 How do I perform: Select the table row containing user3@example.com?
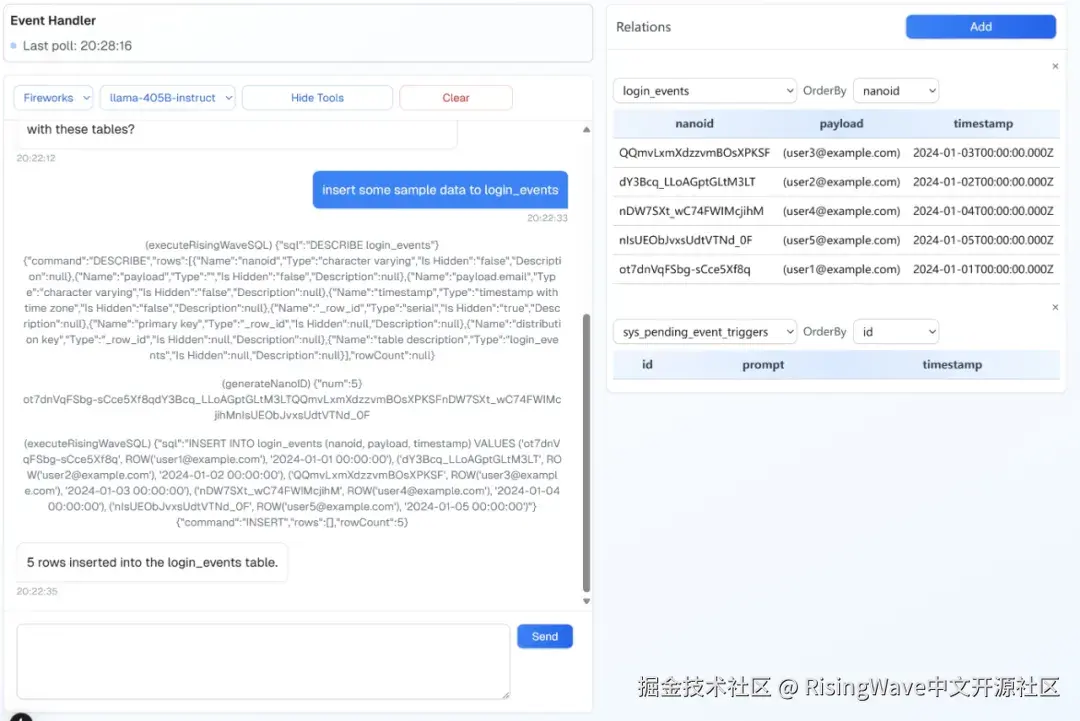837,153
